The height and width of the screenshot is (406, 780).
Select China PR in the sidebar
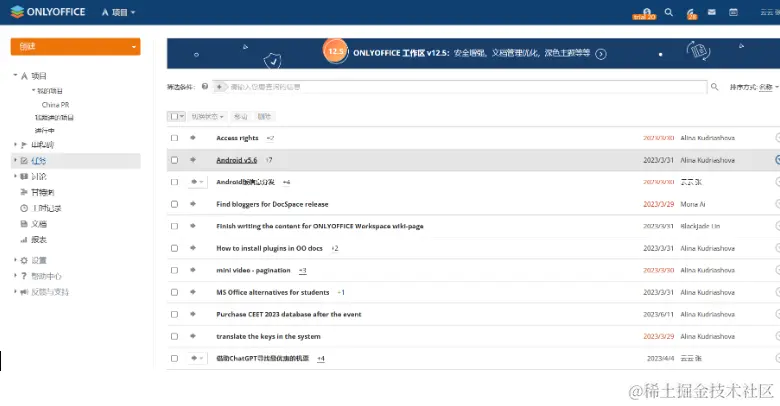[55, 105]
